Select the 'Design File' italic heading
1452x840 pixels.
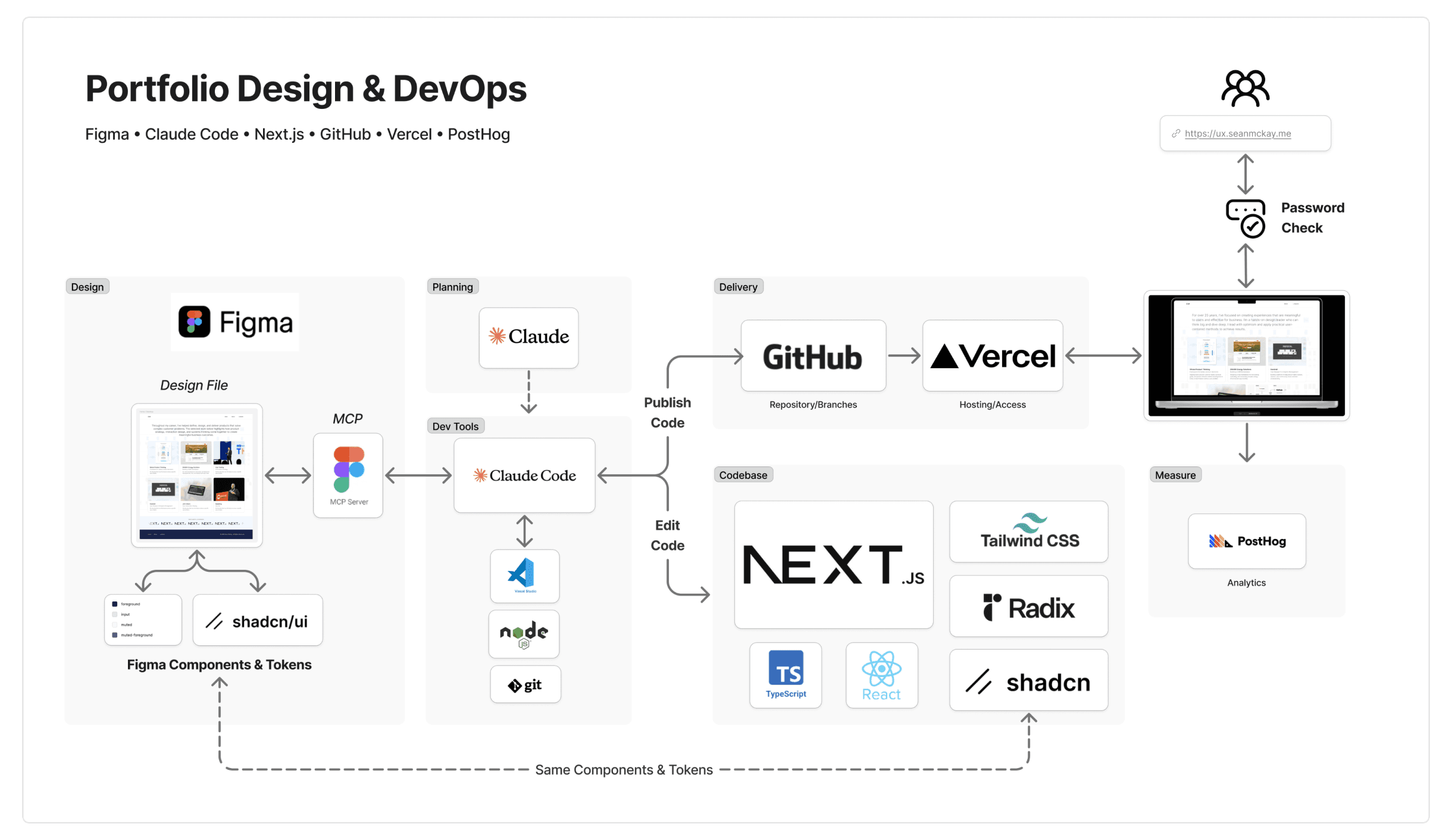(194, 385)
